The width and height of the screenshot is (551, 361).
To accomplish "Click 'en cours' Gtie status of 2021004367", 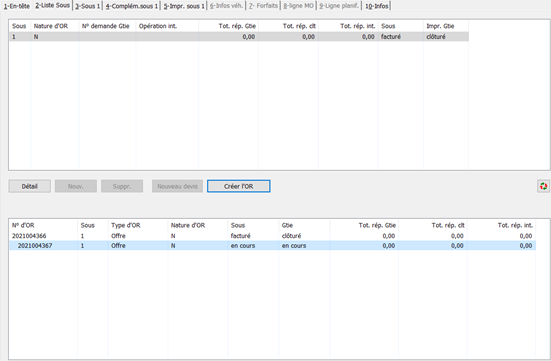I will click(x=294, y=246).
